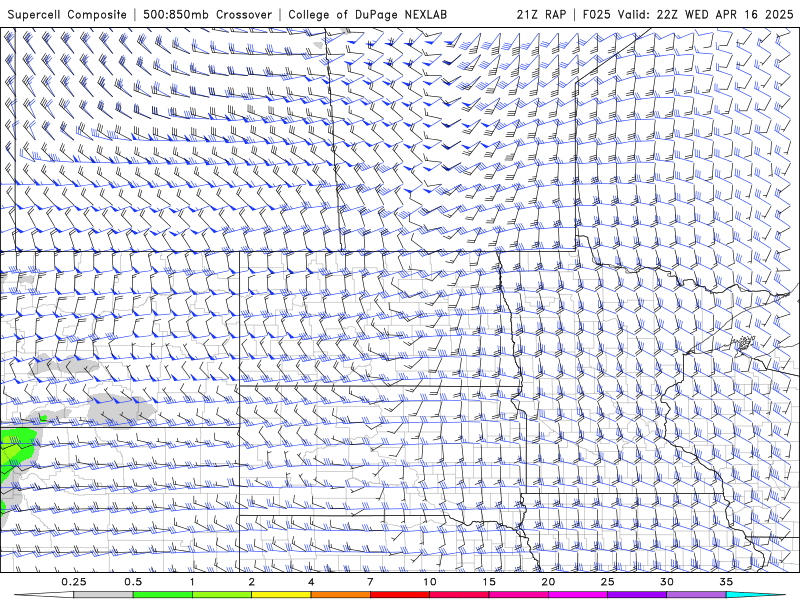Click the gray 0.25–0.5 legend swatch
Screen dimensions: 800x600
tap(103, 595)
